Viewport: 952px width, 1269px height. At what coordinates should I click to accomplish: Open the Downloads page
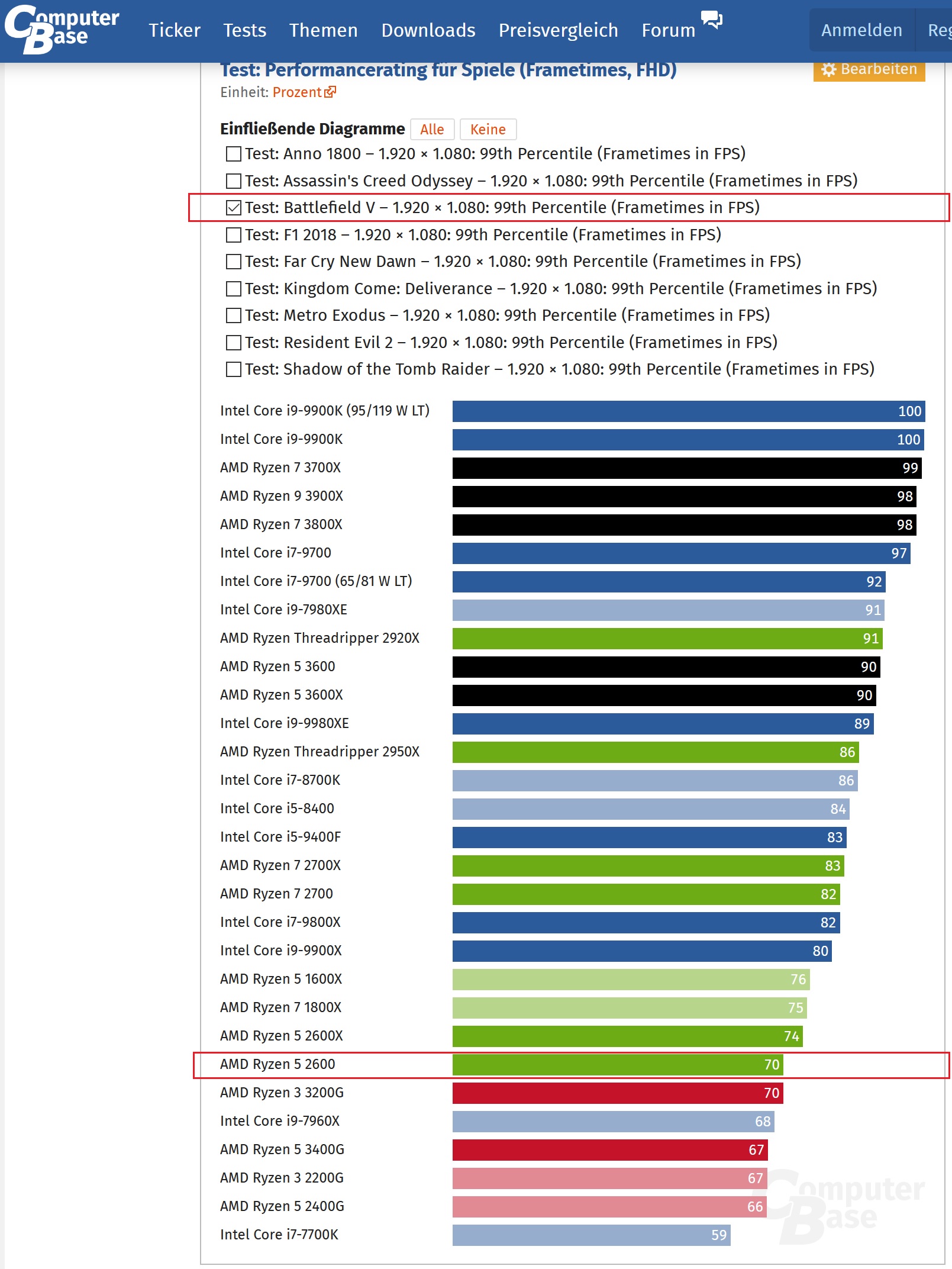pyautogui.click(x=428, y=30)
